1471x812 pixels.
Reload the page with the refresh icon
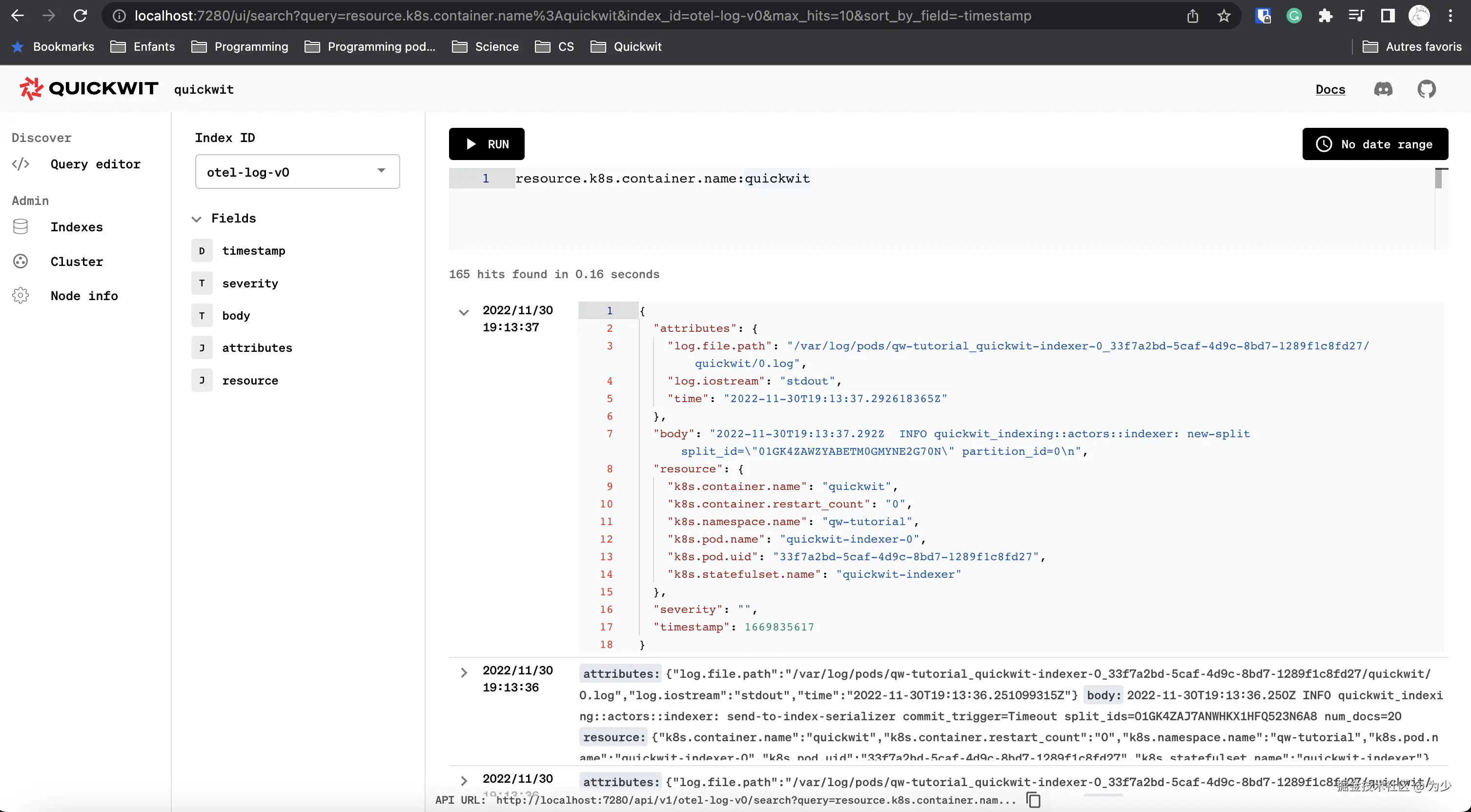81,16
